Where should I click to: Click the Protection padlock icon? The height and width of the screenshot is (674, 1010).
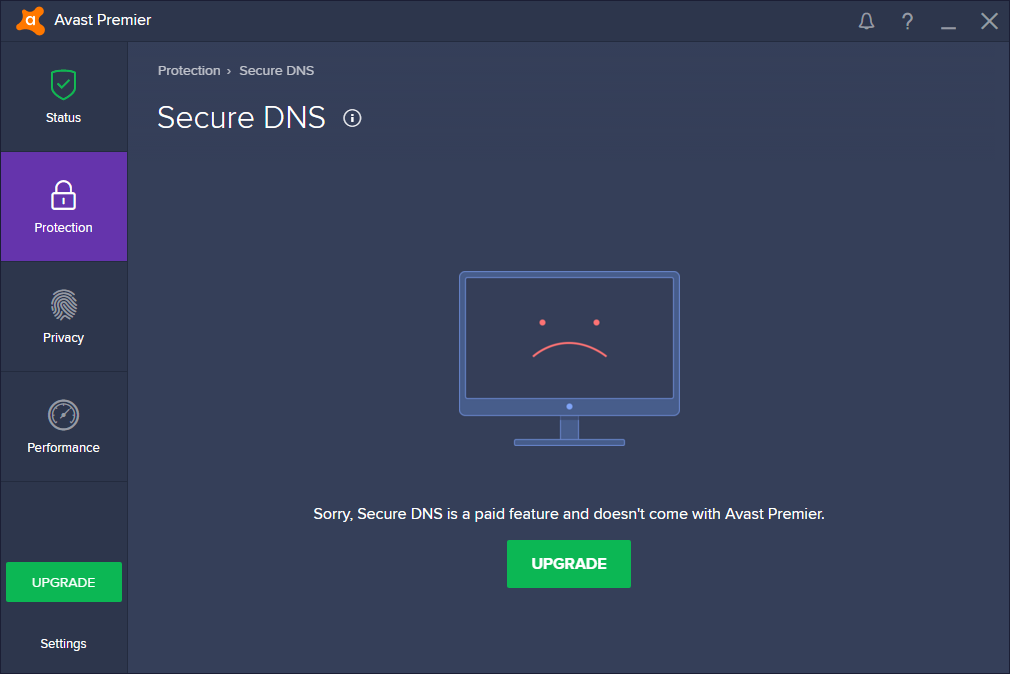point(63,195)
